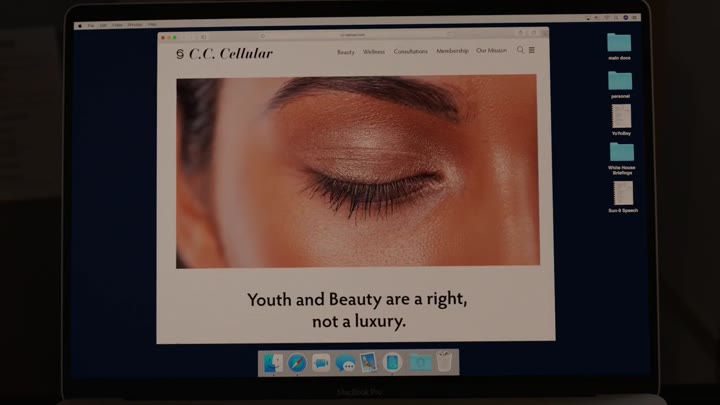Open Preview app in the dock
The image size is (720, 405).
click(x=369, y=363)
